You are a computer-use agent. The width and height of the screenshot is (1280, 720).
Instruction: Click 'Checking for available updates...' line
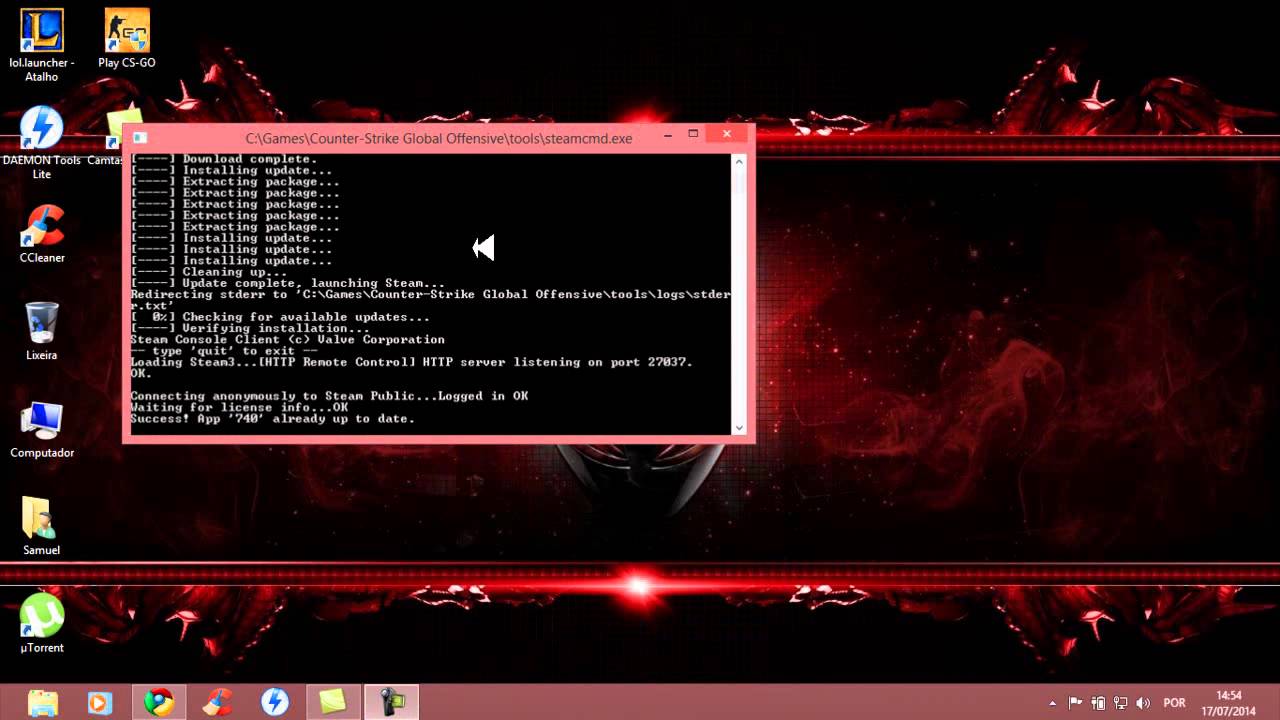point(280,317)
